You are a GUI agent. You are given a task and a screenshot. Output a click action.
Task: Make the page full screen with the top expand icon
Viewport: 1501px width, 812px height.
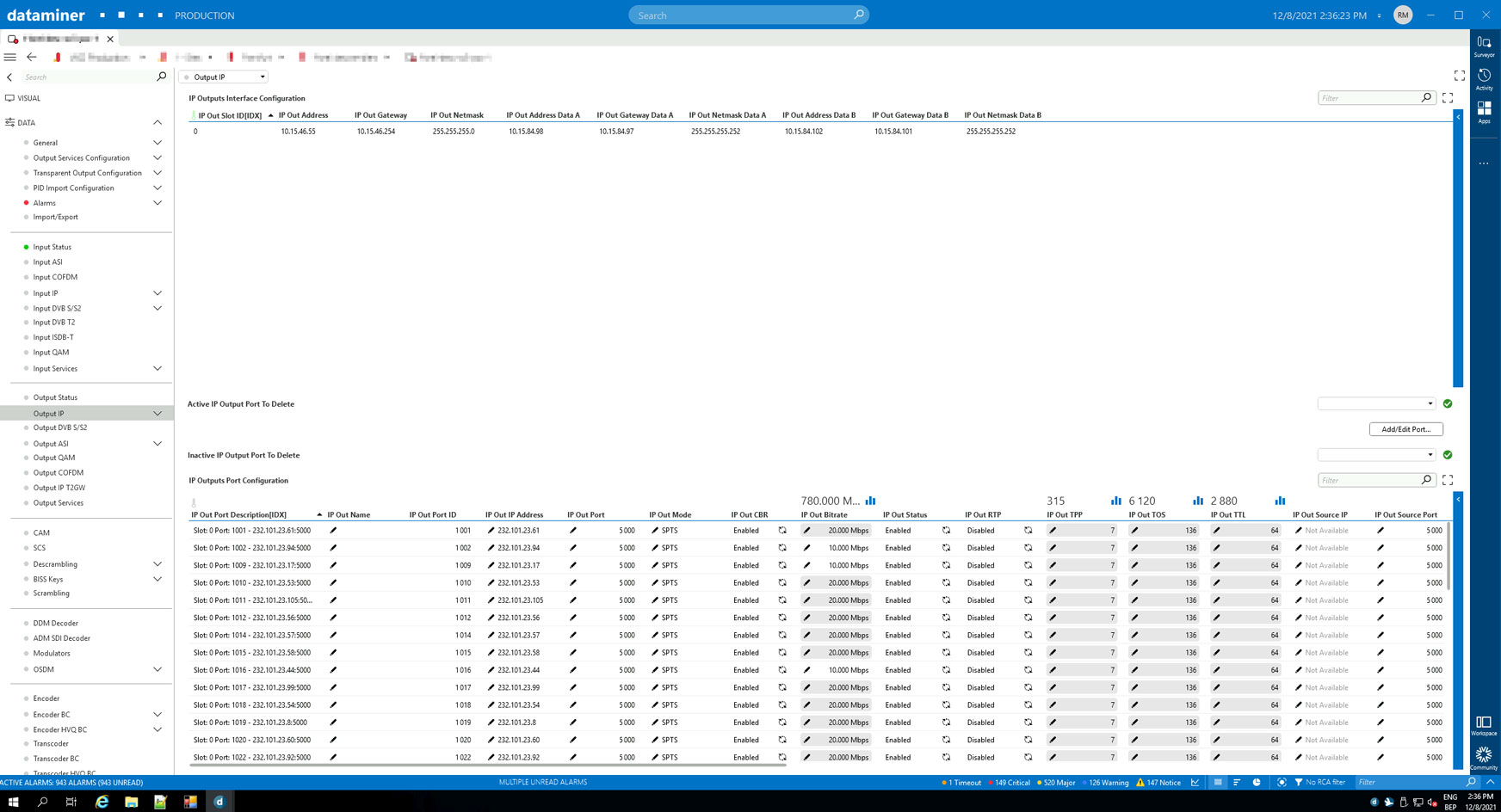click(1460, 77)
